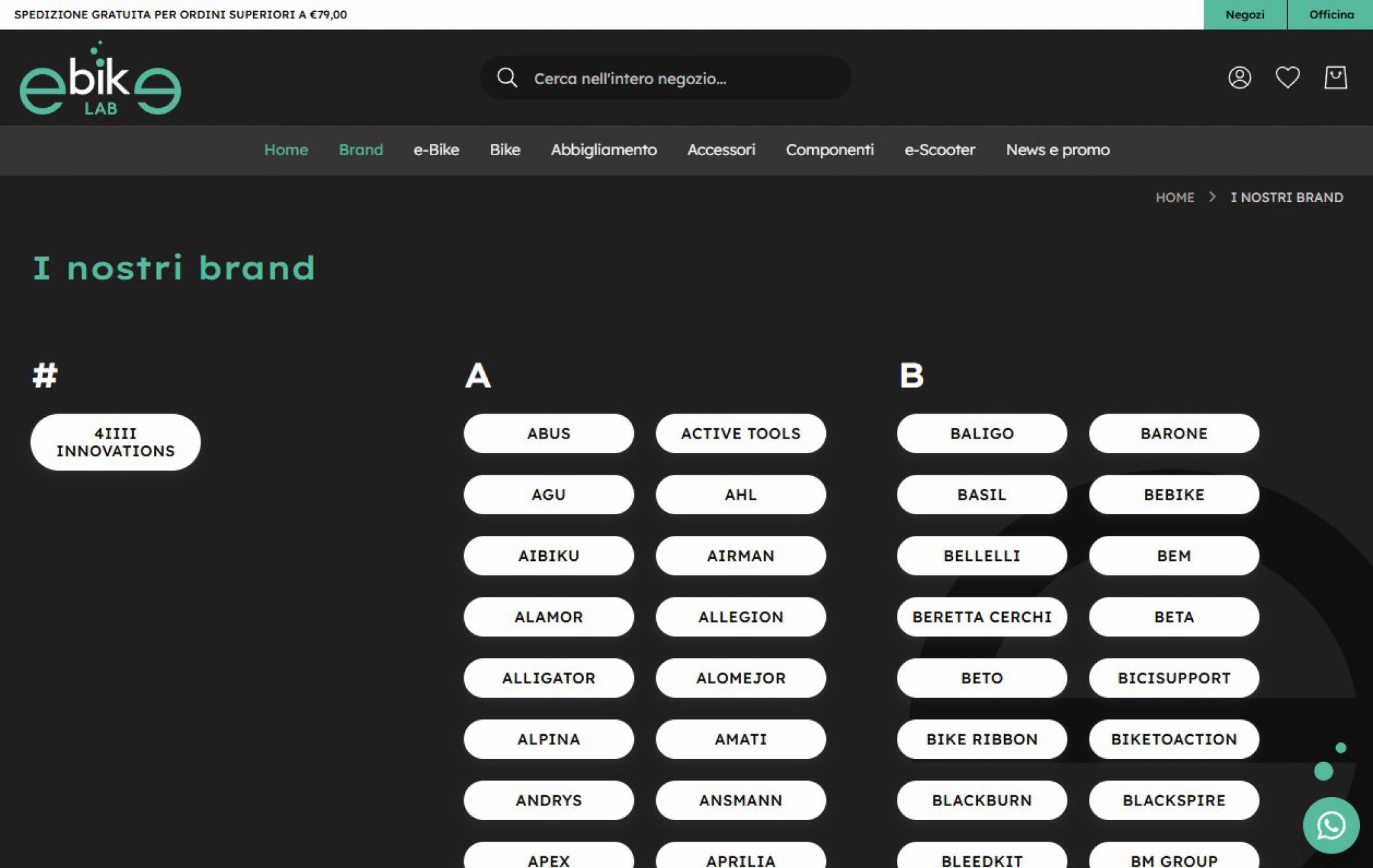Open the Accessori menu item
Viewport: 1373px width, 868px height.
click(721, 150)
